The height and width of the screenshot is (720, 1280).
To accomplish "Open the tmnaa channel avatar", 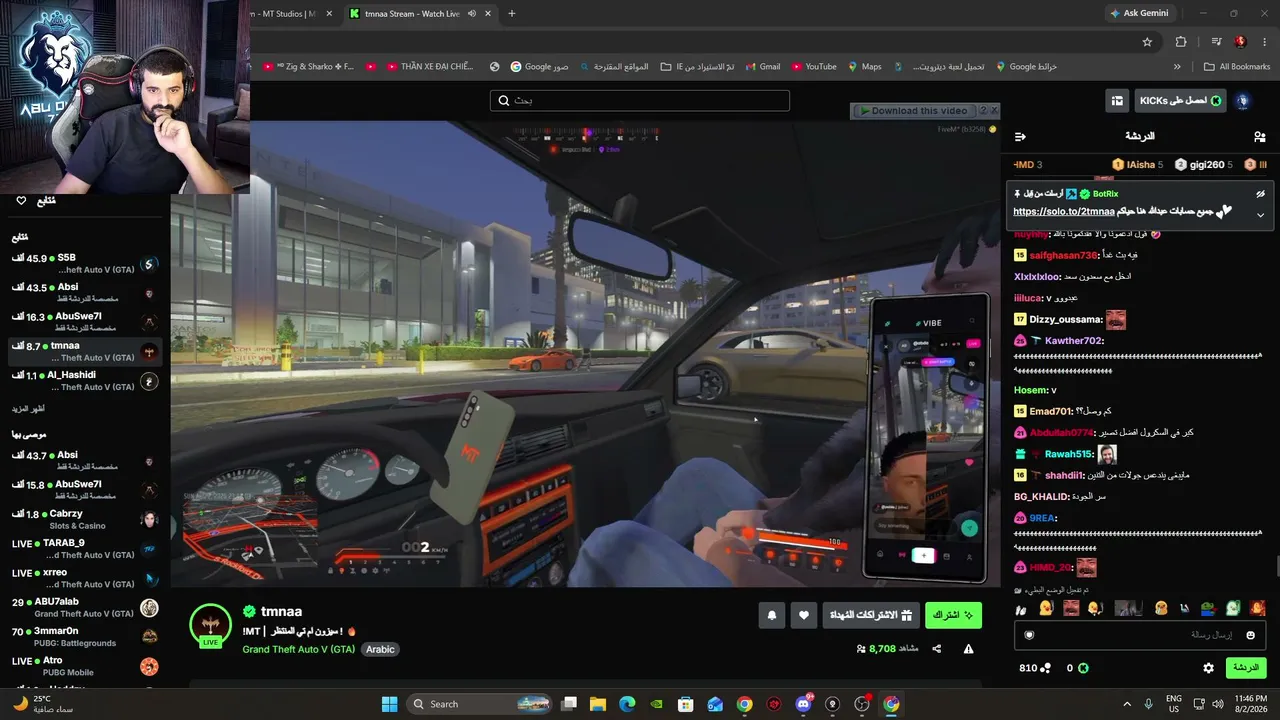I will pos(210,624).
